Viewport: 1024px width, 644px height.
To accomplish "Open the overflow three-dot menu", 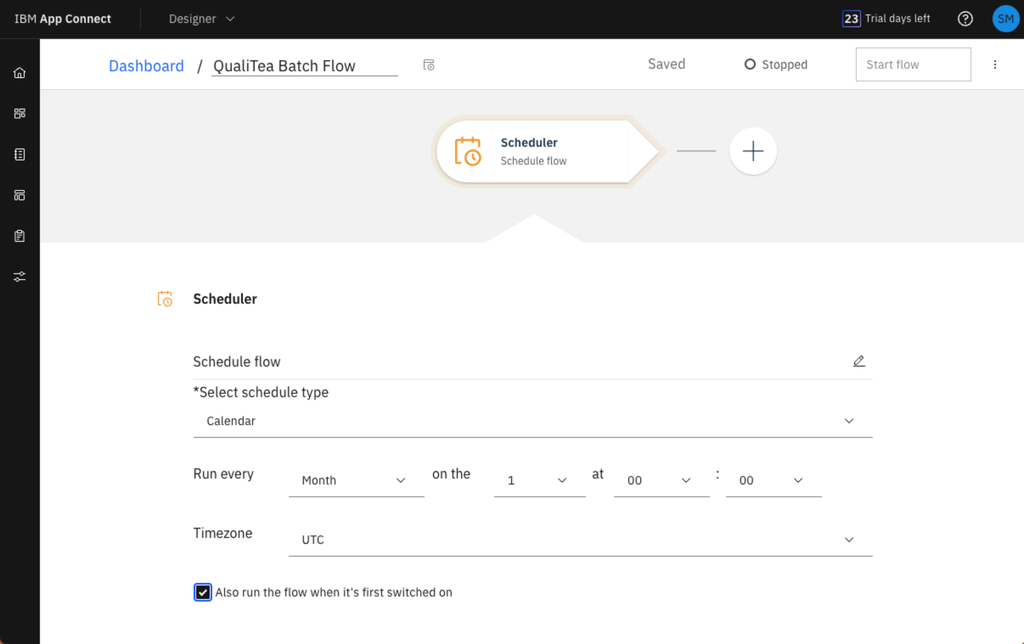I will [995, 64].
